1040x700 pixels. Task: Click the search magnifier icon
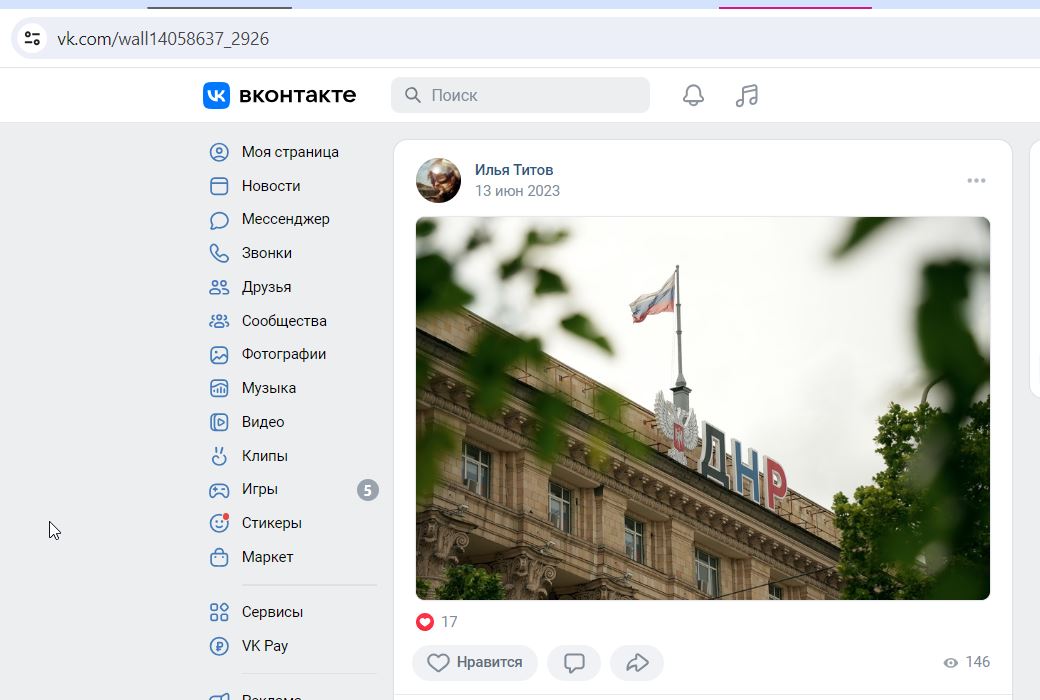coord(413,95)
